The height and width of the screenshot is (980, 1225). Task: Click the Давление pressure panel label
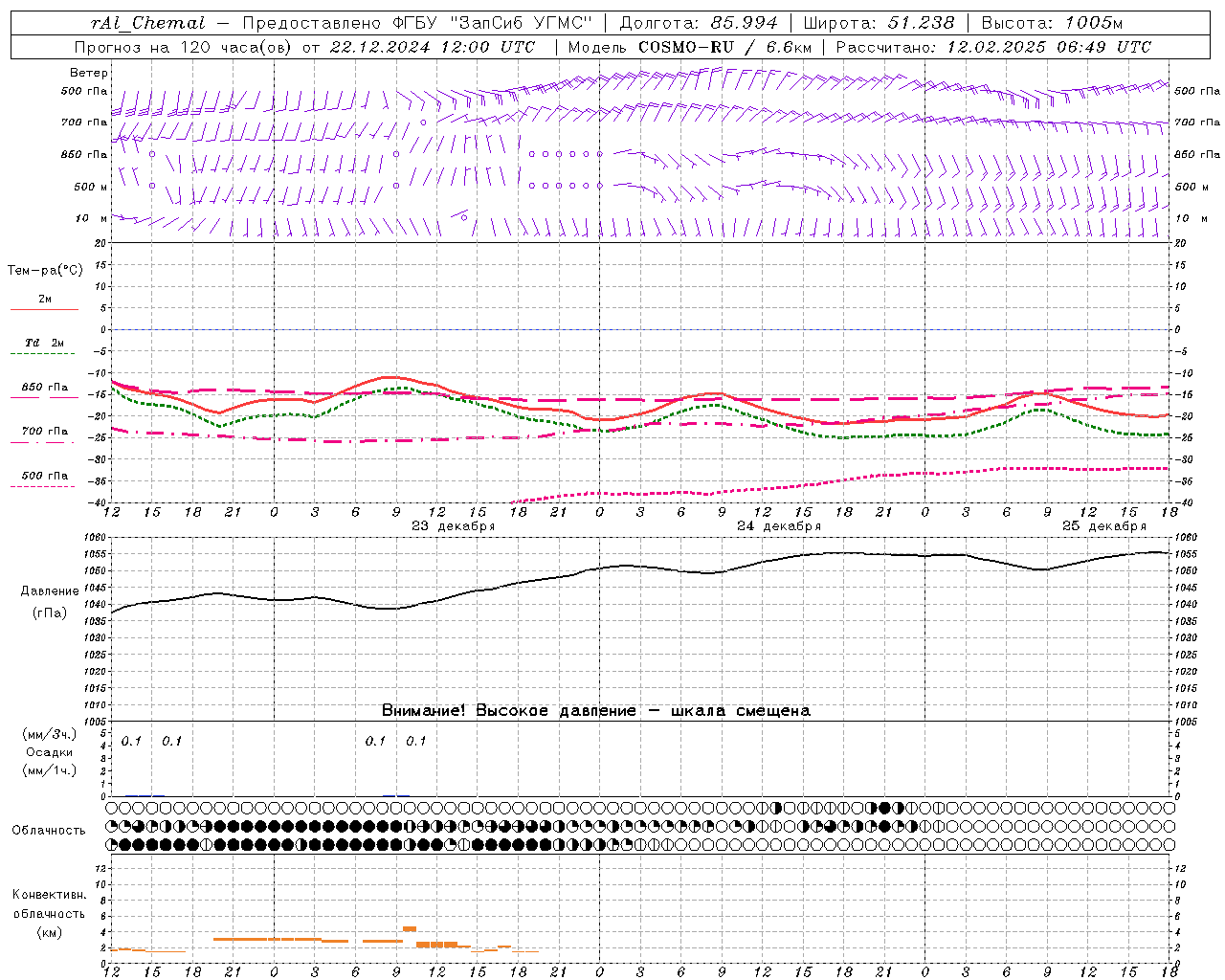click(x=50, y=591)
